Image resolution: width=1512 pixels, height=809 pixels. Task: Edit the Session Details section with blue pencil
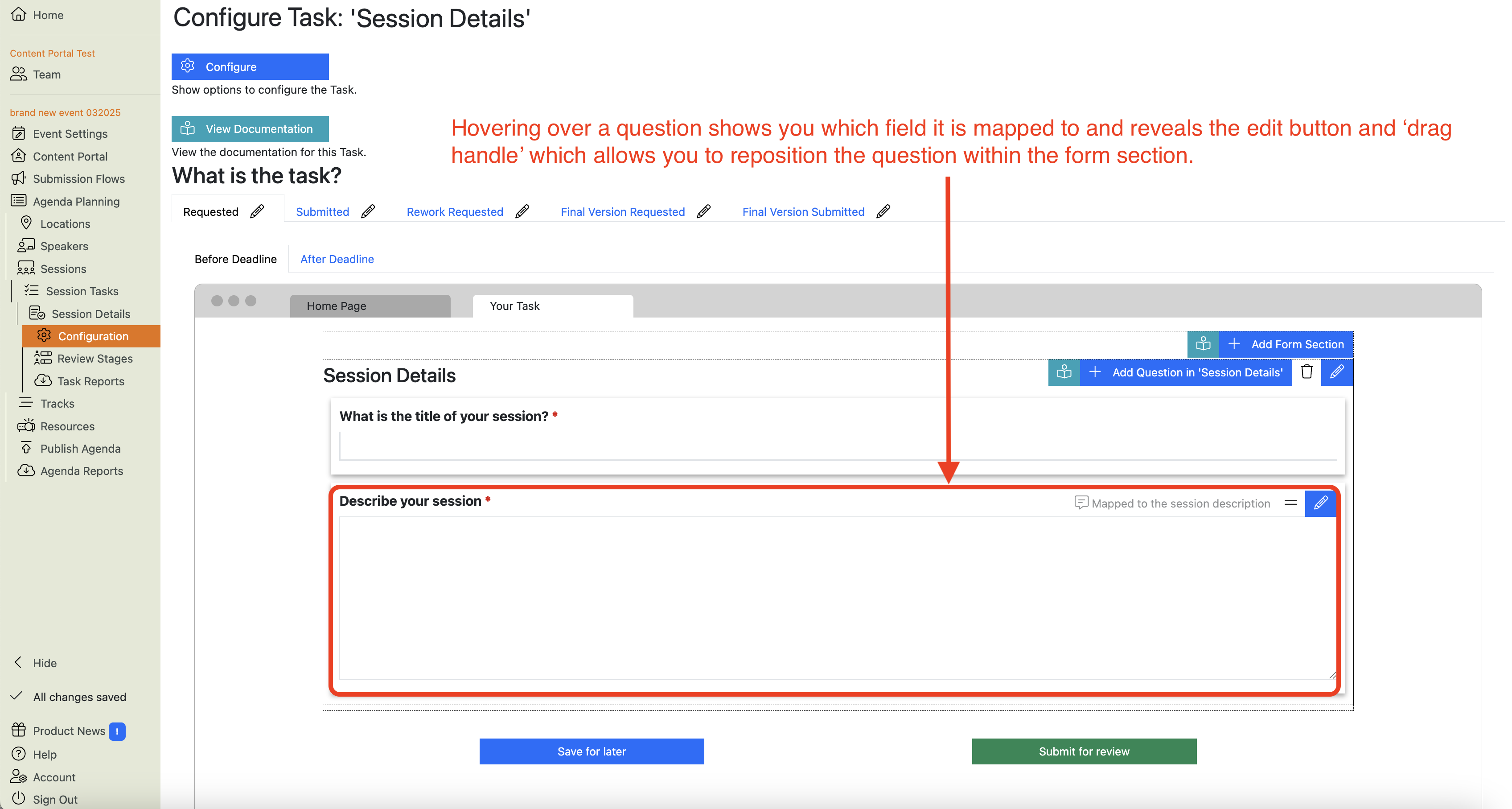(1337, 372)
